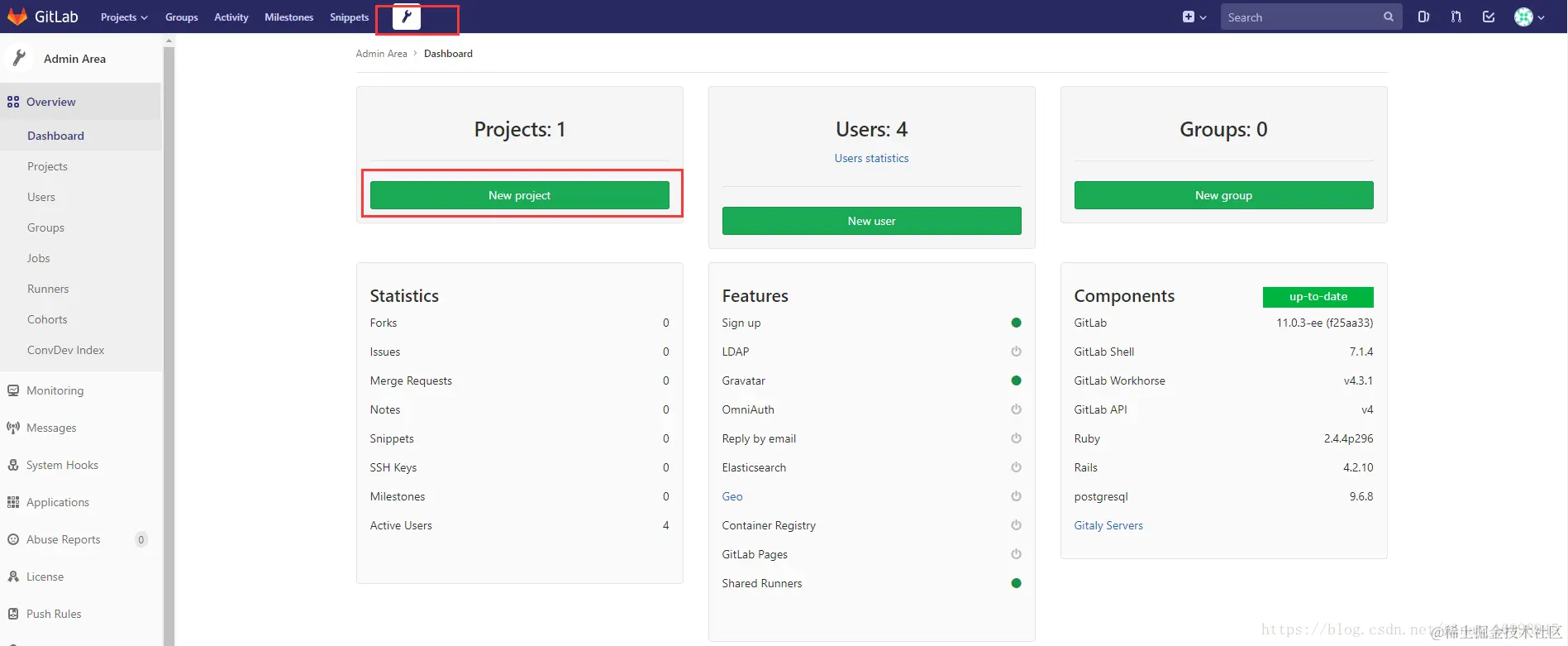Image resolution: width=1568 pixels, height=646 pixels.
Task: Open the Gitaly Servers link
Action: click(1108, 525)
